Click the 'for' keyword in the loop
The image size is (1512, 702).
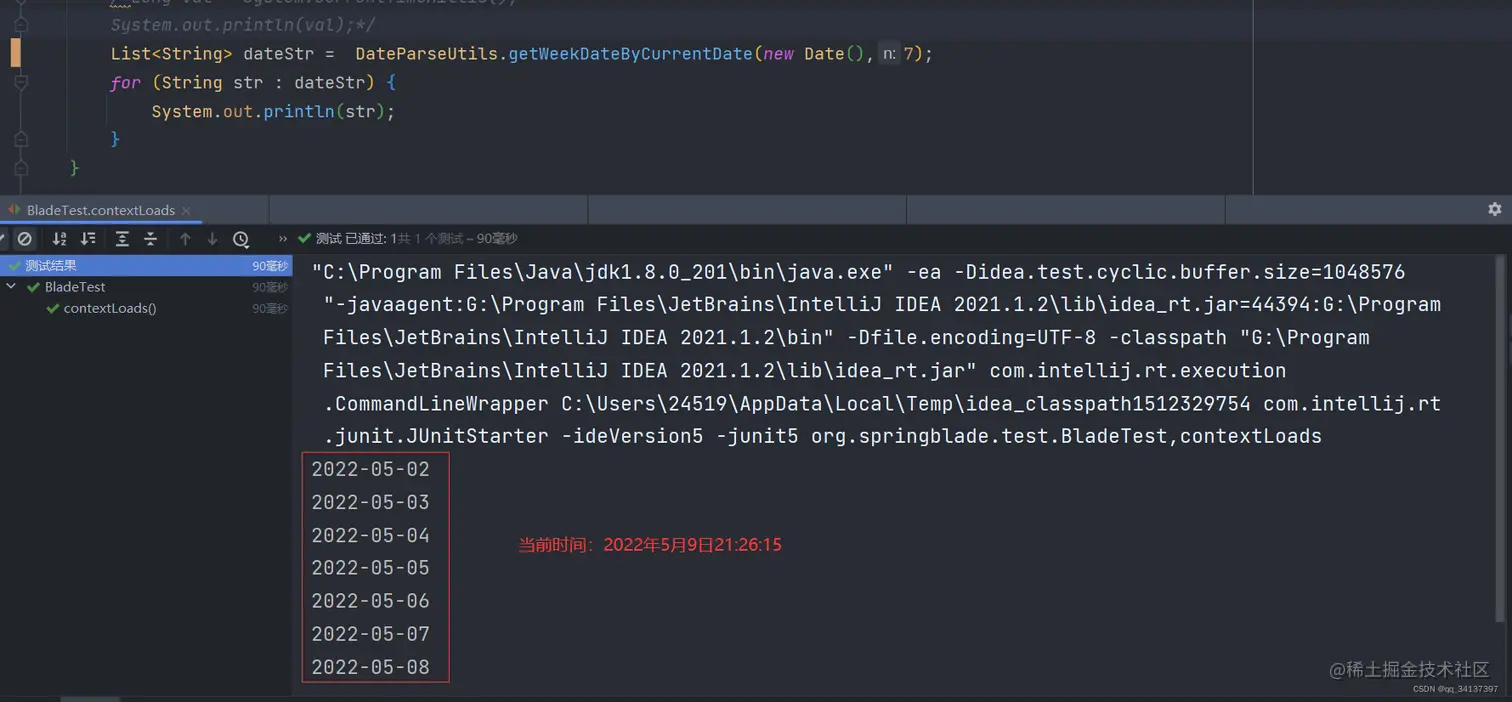126,83
